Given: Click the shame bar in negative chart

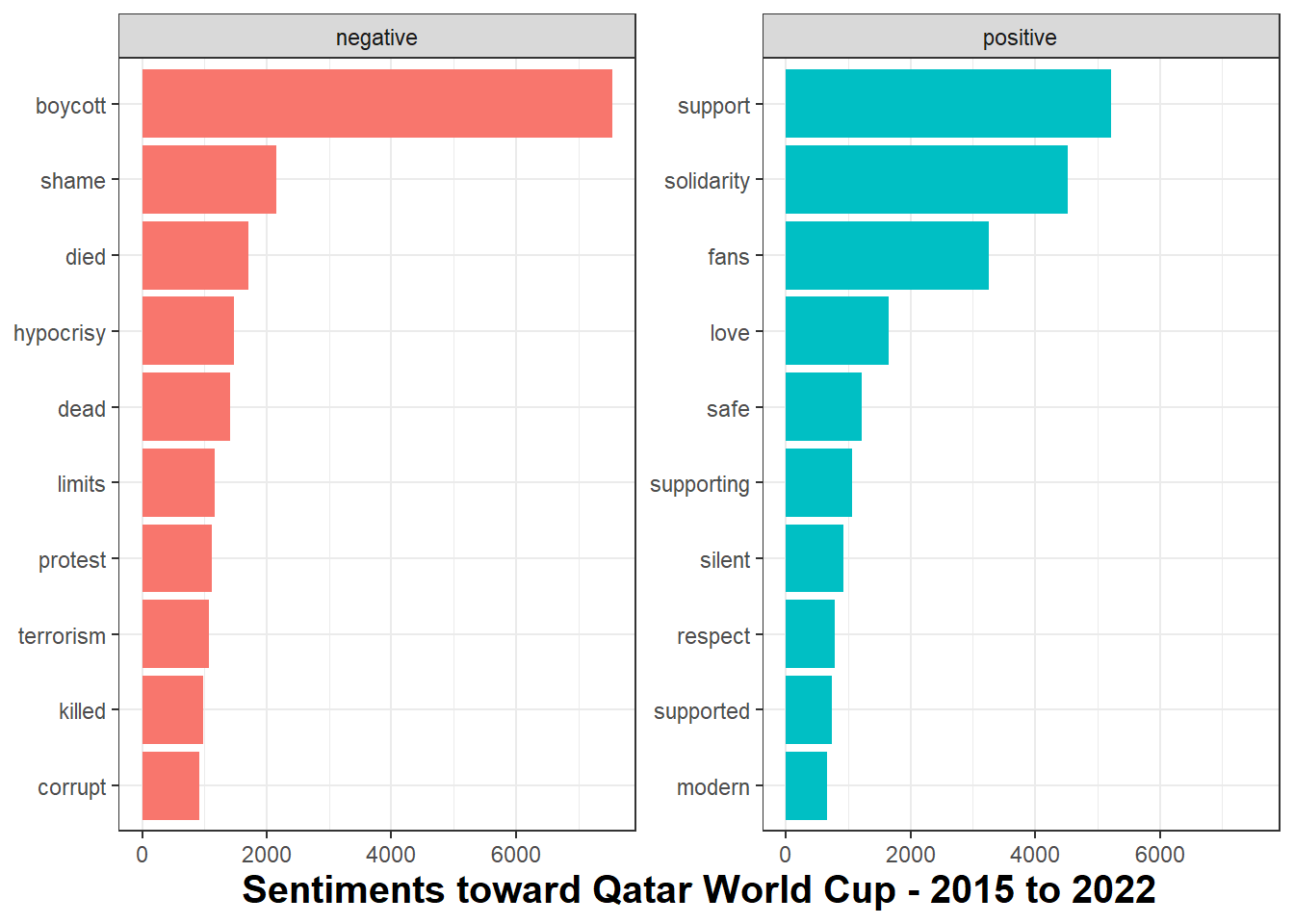Looking at the screenshot, I should click(209, 179).
